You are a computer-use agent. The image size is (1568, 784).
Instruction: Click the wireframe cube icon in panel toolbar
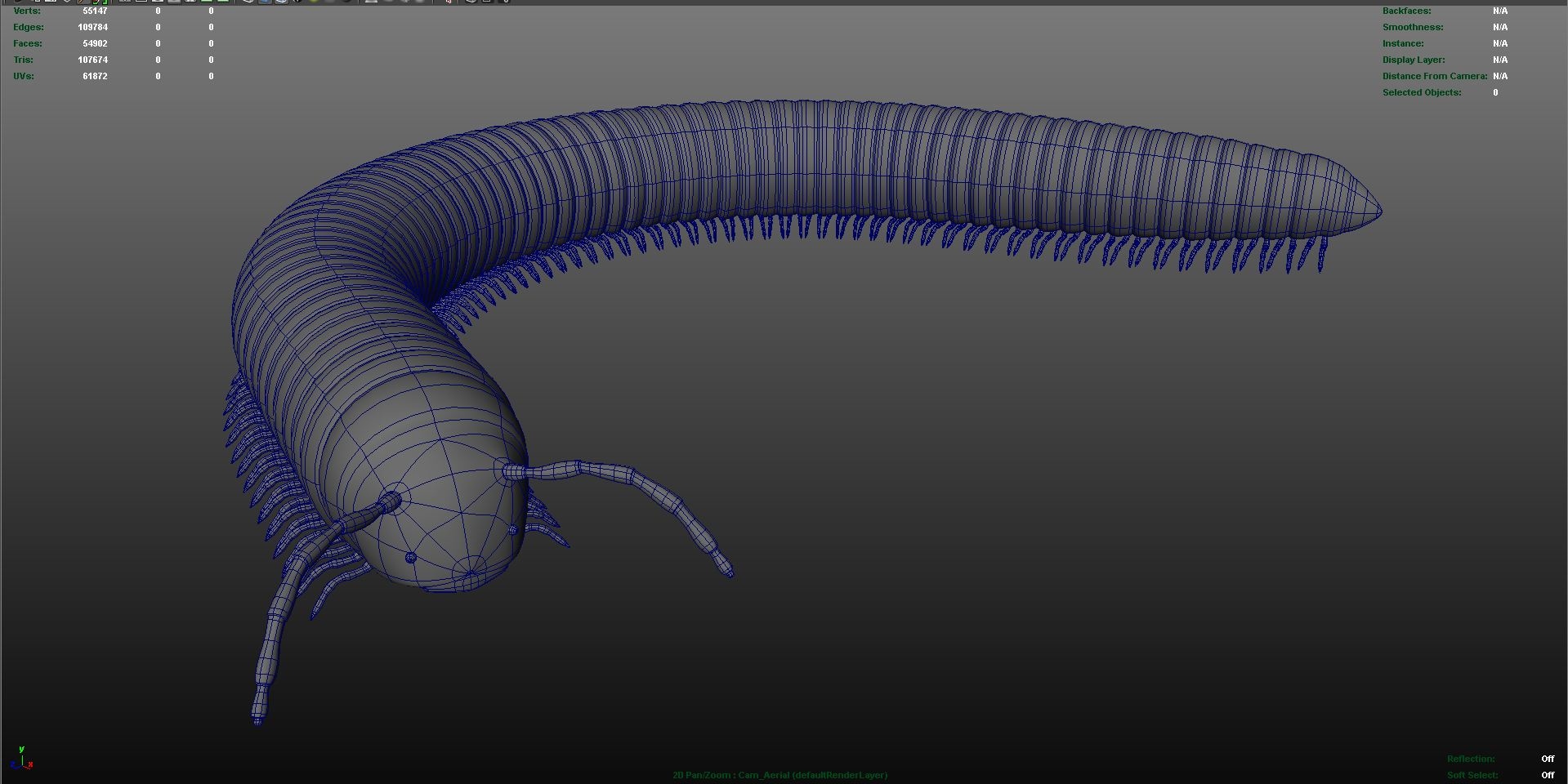(248, 2)
